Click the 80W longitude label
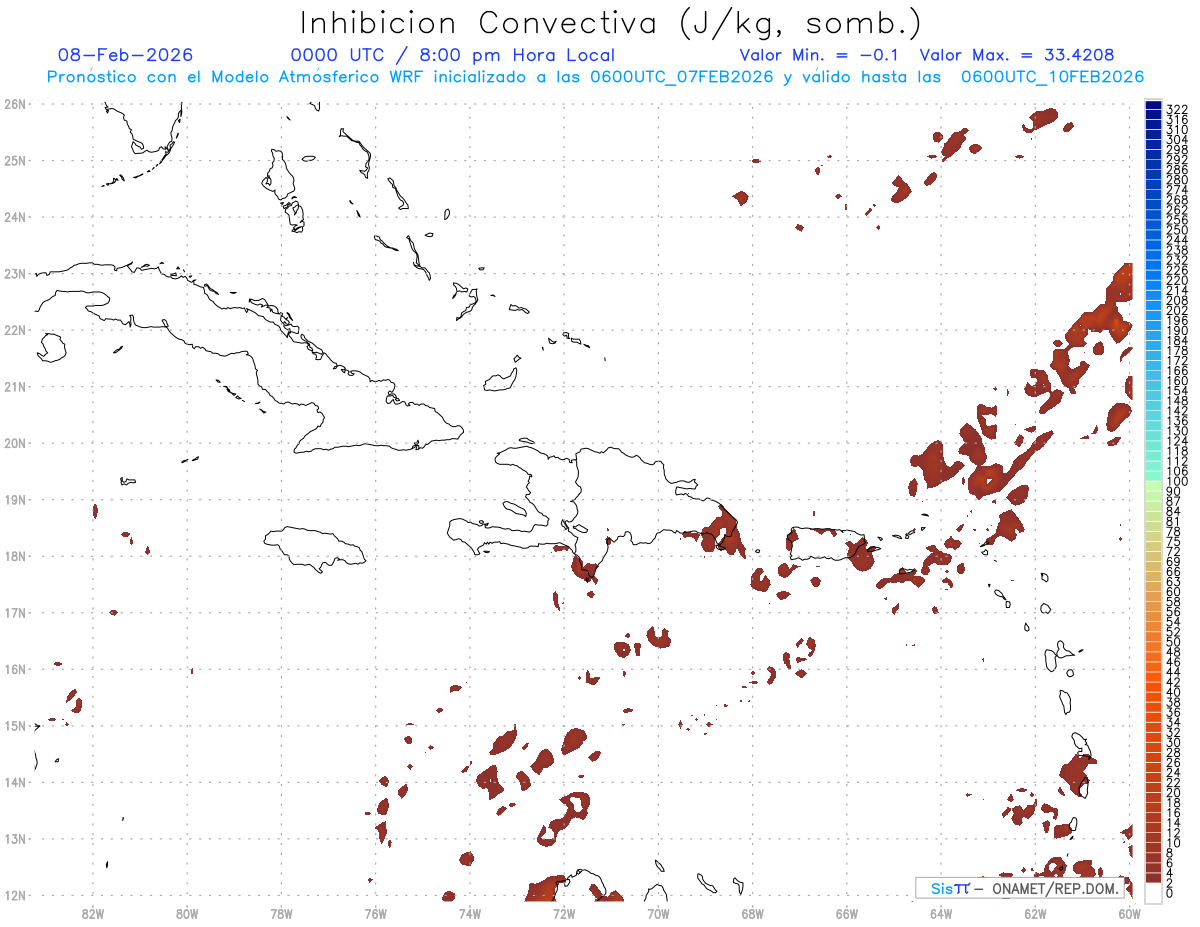 pos(187,913)
